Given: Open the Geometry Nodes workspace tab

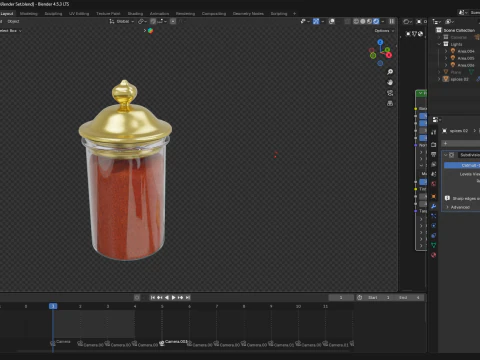Looking at the screenshot, I should pyautogui.click(x=248, y=14).
